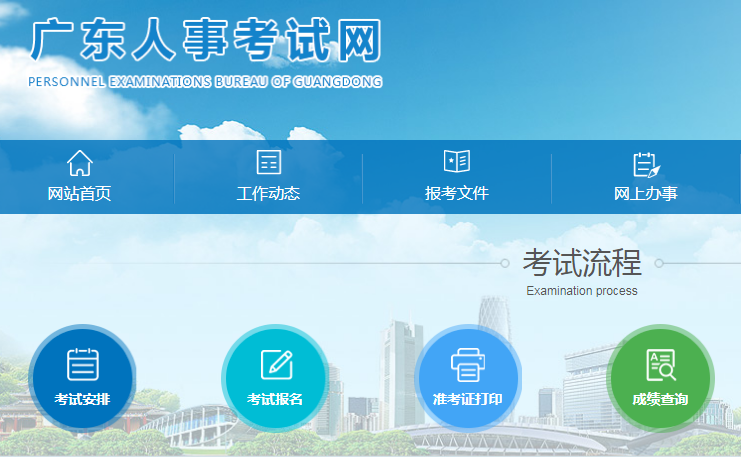Screen dimensions: 741x465
Task: Click the house icon for 网站首页
Action: 80,162
